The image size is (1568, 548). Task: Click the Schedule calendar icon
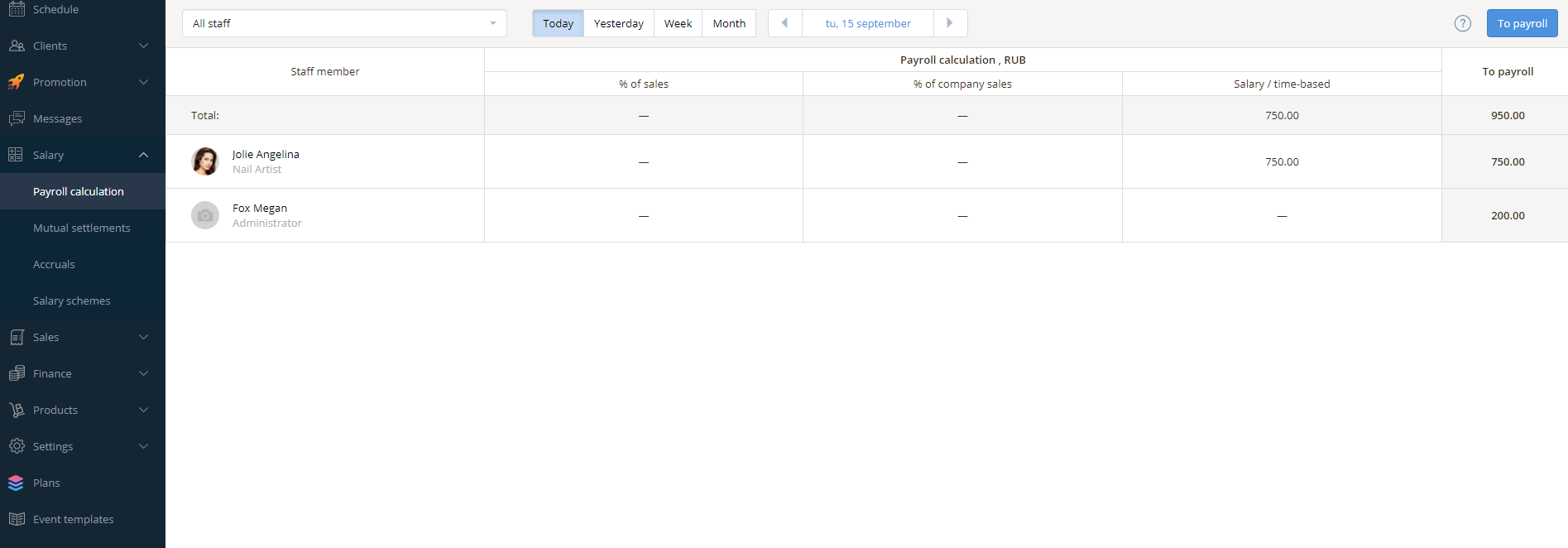(17, 9)
